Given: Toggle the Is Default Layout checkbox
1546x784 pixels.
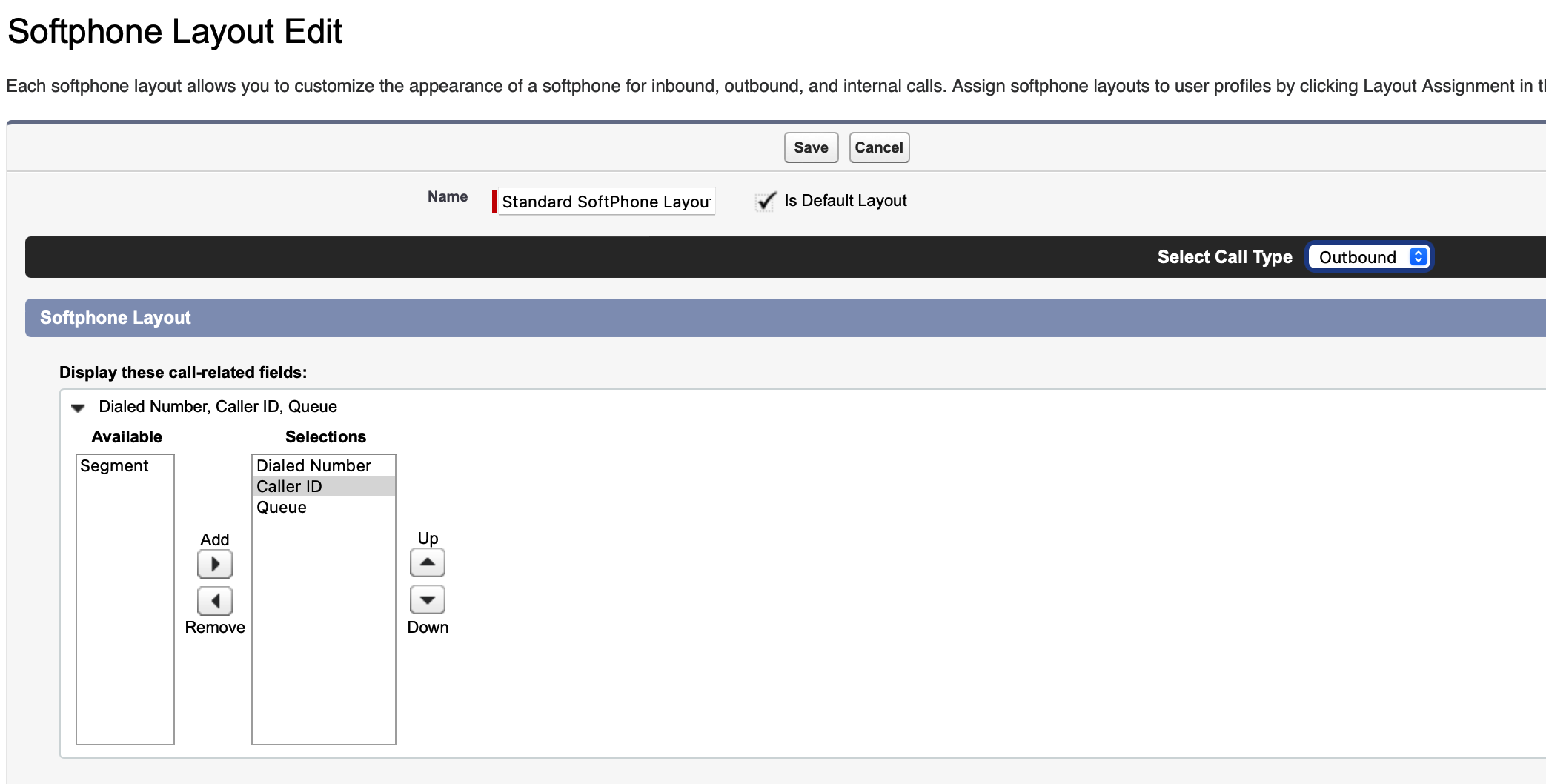Looking at the screenshot, I should point(765,202).
